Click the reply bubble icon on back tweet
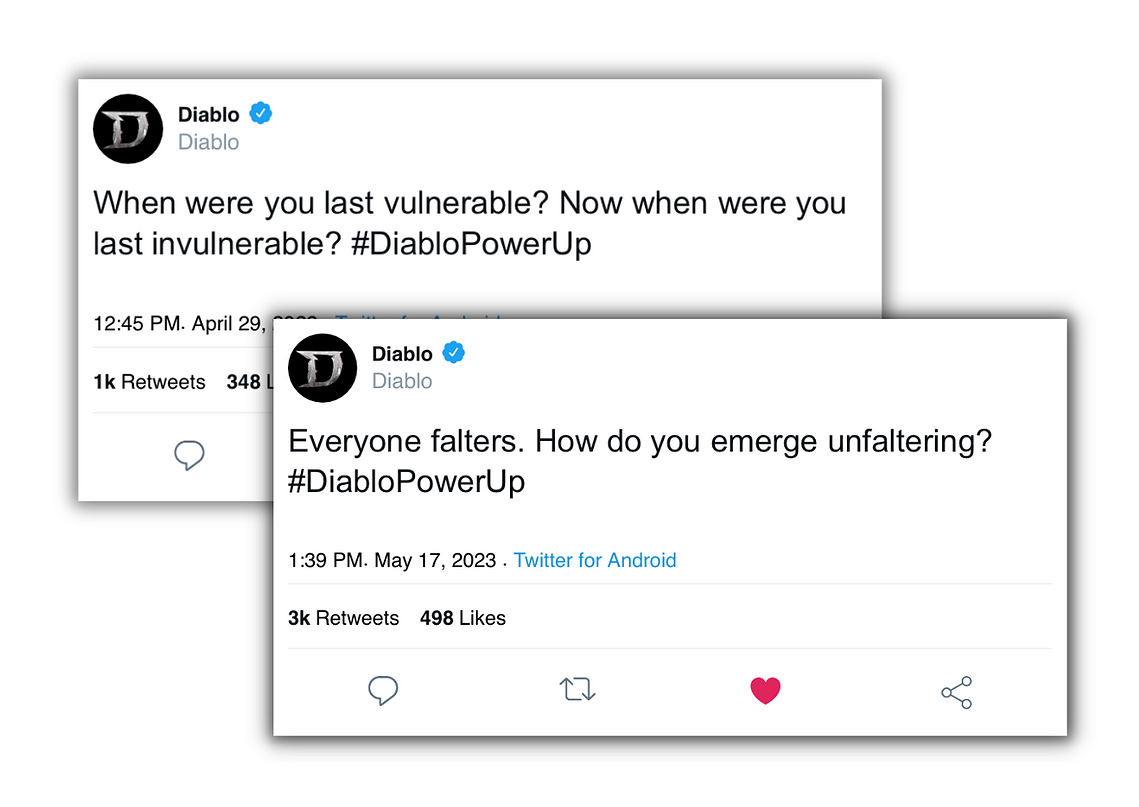The width and height of the screenshot is (1139, 807). tap(189, 455)
